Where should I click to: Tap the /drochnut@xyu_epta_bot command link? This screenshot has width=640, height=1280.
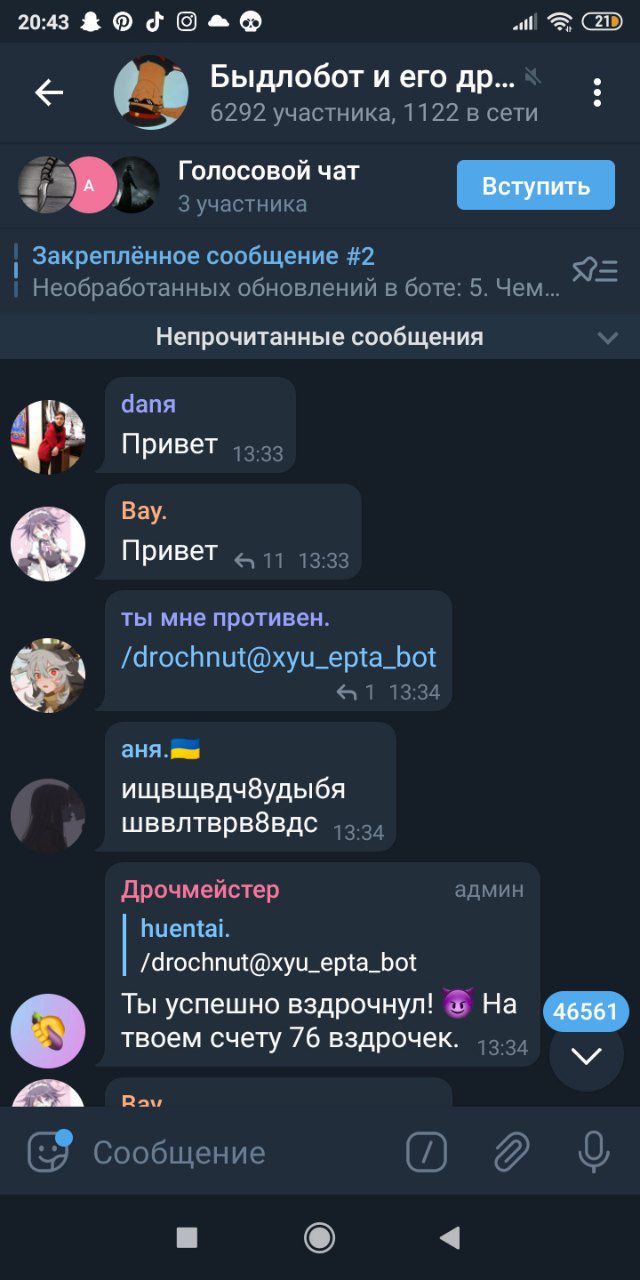[279, 657]
